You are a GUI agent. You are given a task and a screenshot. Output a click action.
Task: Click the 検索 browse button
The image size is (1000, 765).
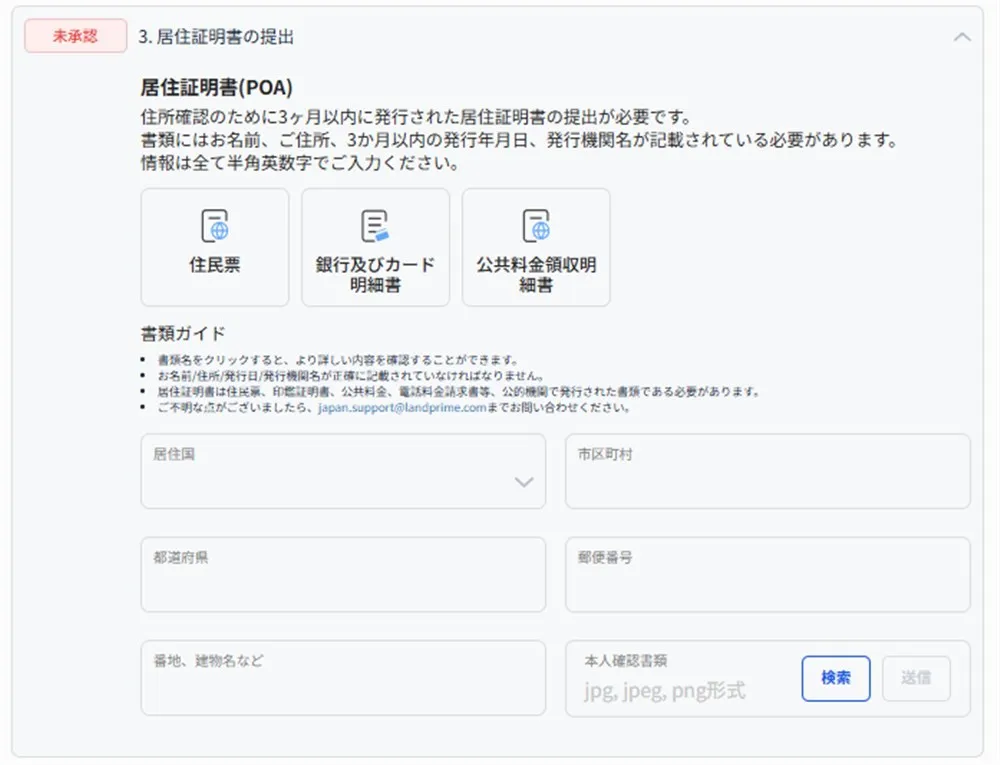pyautogui.click(x=836, y=678)
